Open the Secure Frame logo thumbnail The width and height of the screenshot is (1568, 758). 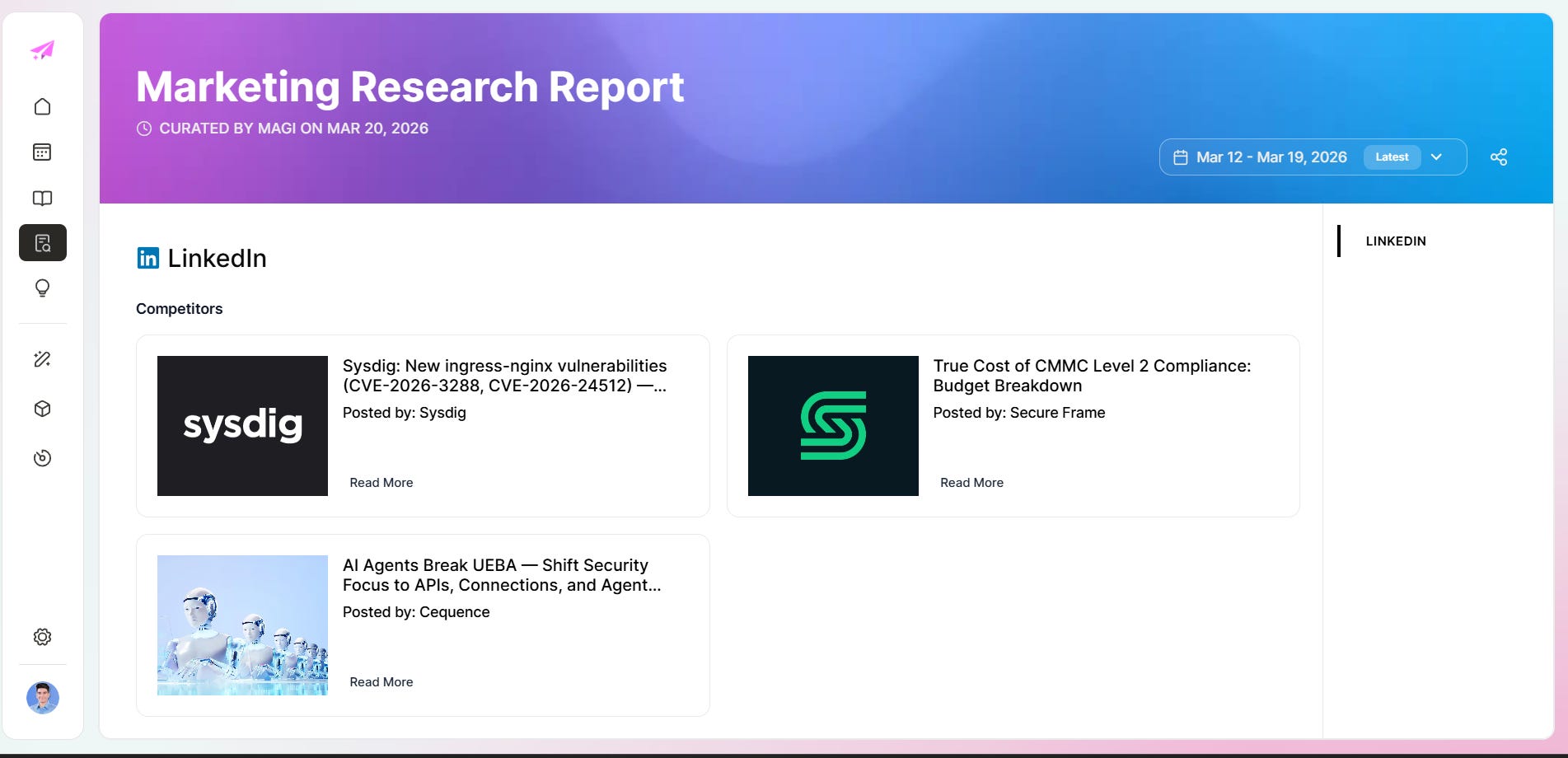click(x=833, y=426)
